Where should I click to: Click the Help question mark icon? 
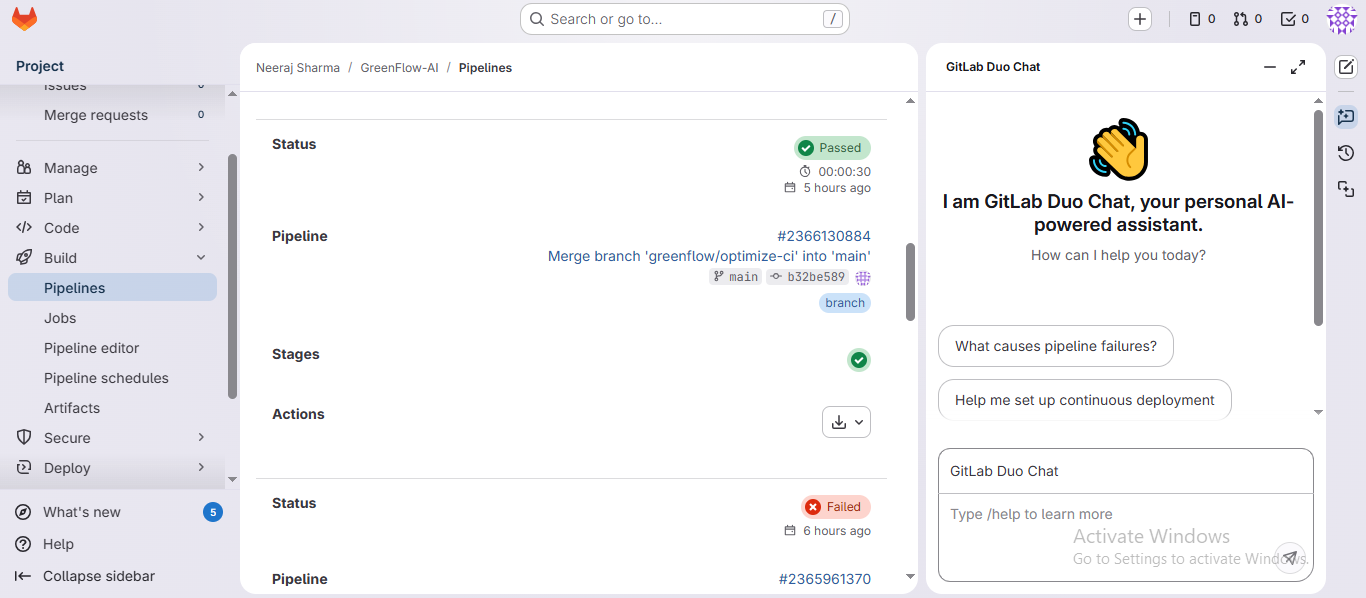[23, 544]
